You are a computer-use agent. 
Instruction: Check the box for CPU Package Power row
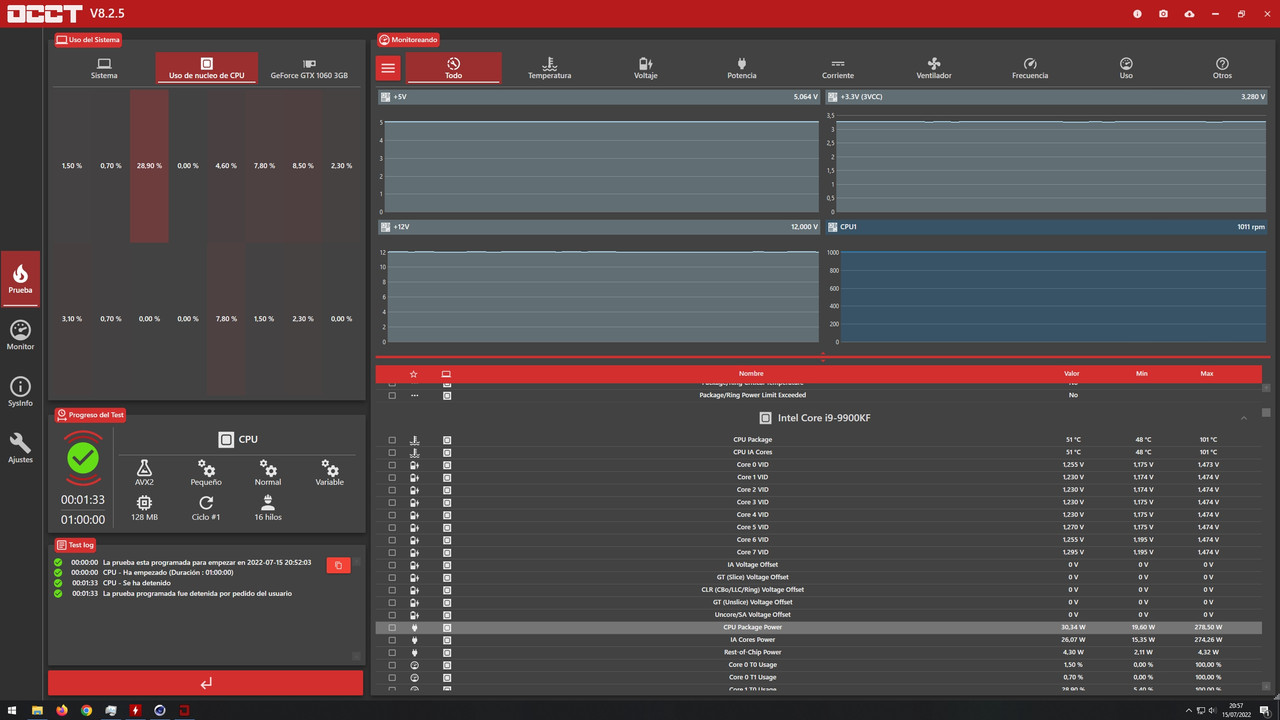click(392, 627)
